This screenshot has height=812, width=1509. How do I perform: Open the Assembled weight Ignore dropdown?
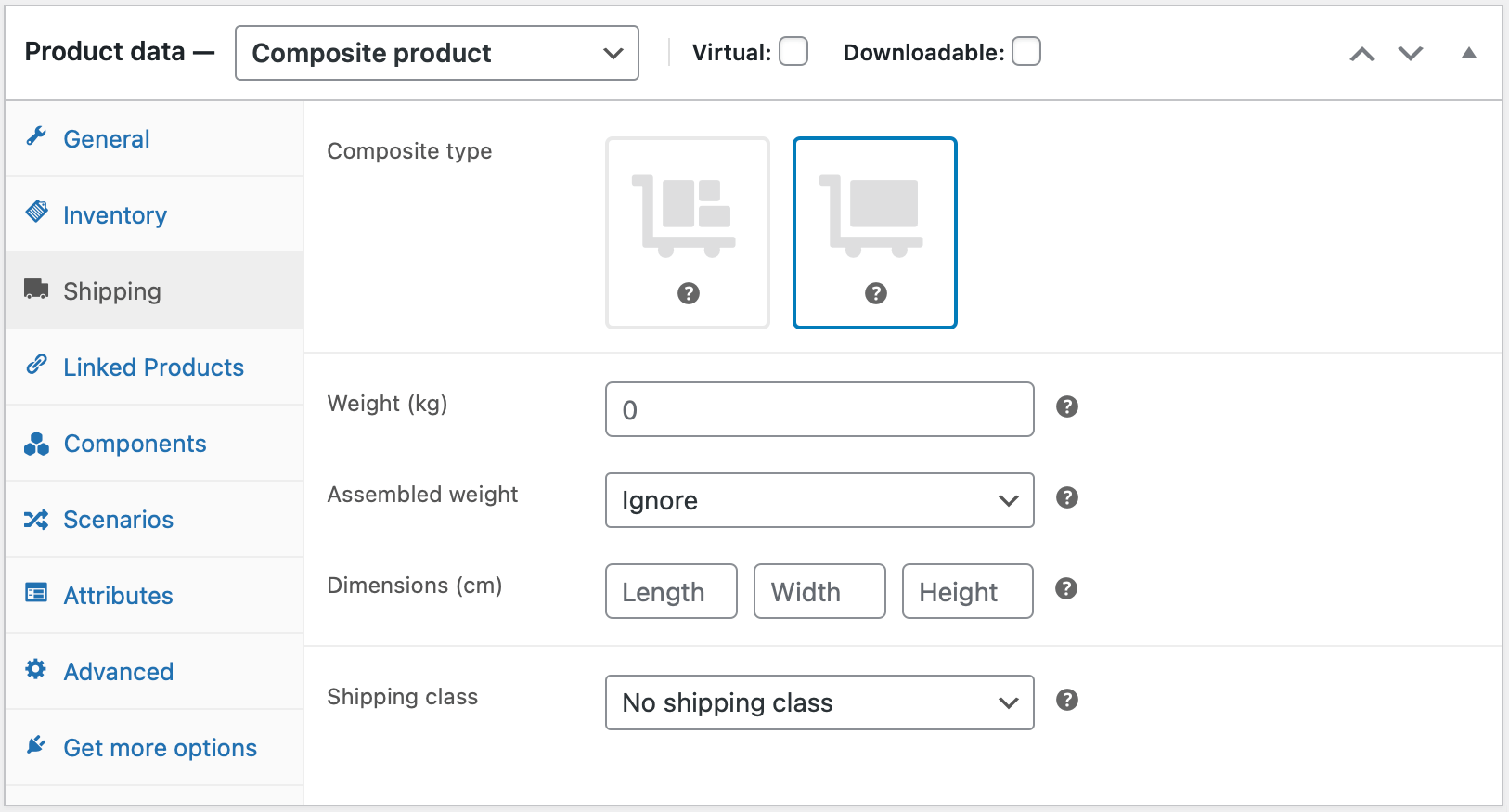tap(819, 500)
